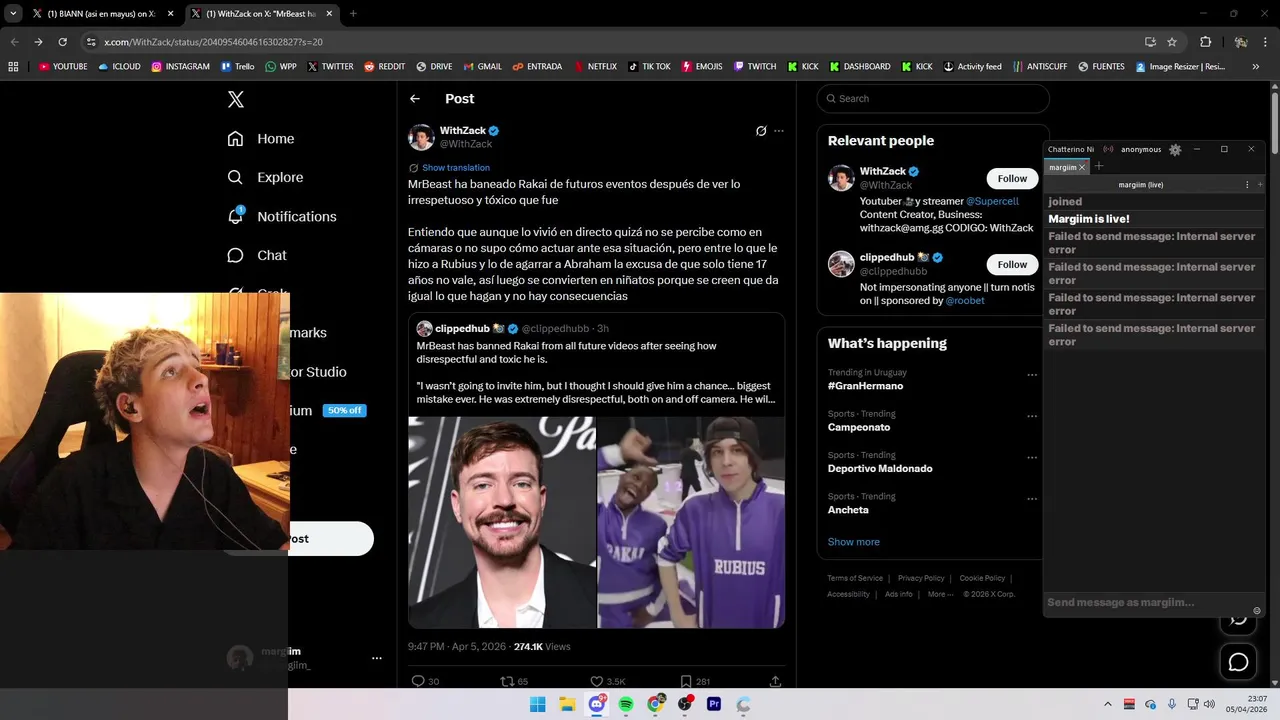Open WithZack profile avatar on post
1280x720 pixels.
(x=421, y=137)
